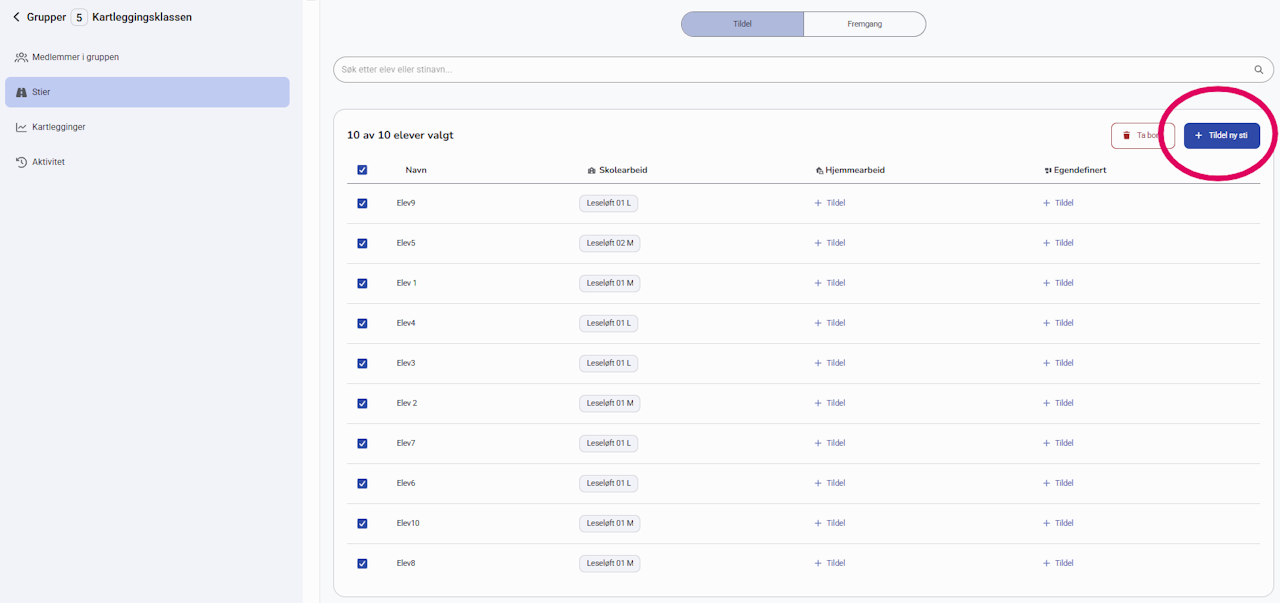Uncheck the checkbox for Elev8
This screenshot has height=603, width=1280.
[362, 563]
